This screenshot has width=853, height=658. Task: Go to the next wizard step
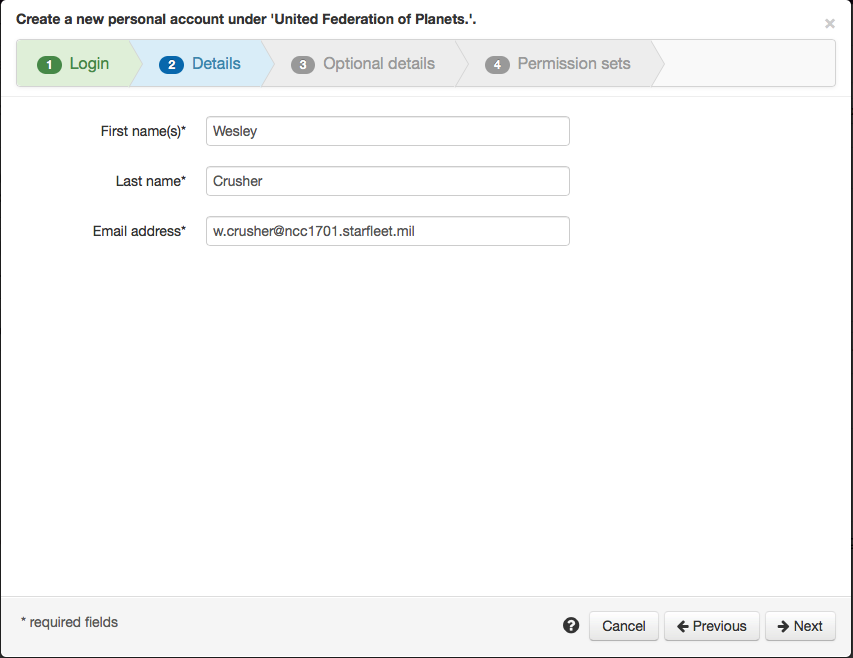(800, 626)
